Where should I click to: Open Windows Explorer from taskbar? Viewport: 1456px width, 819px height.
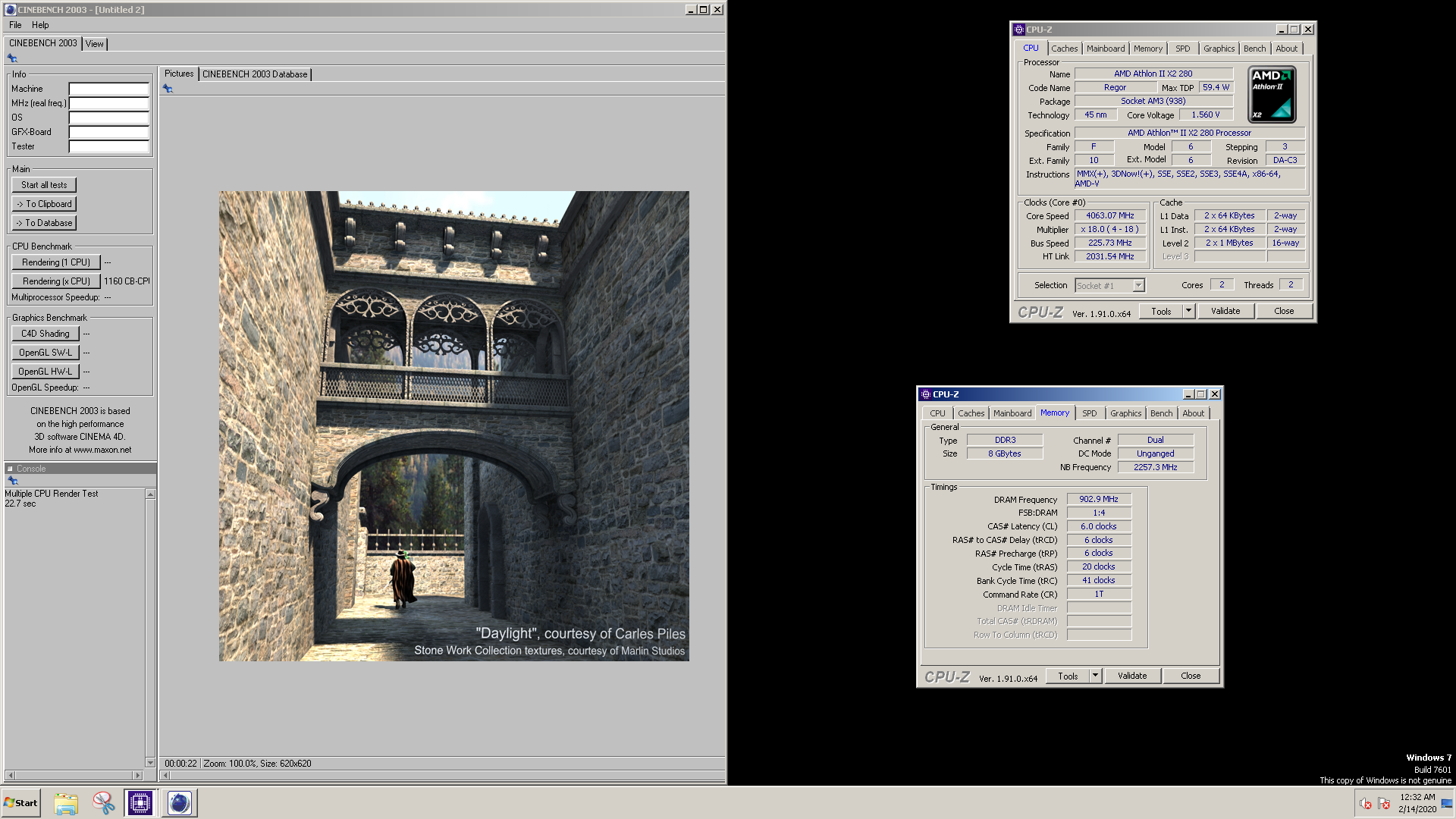pos(66,803)
